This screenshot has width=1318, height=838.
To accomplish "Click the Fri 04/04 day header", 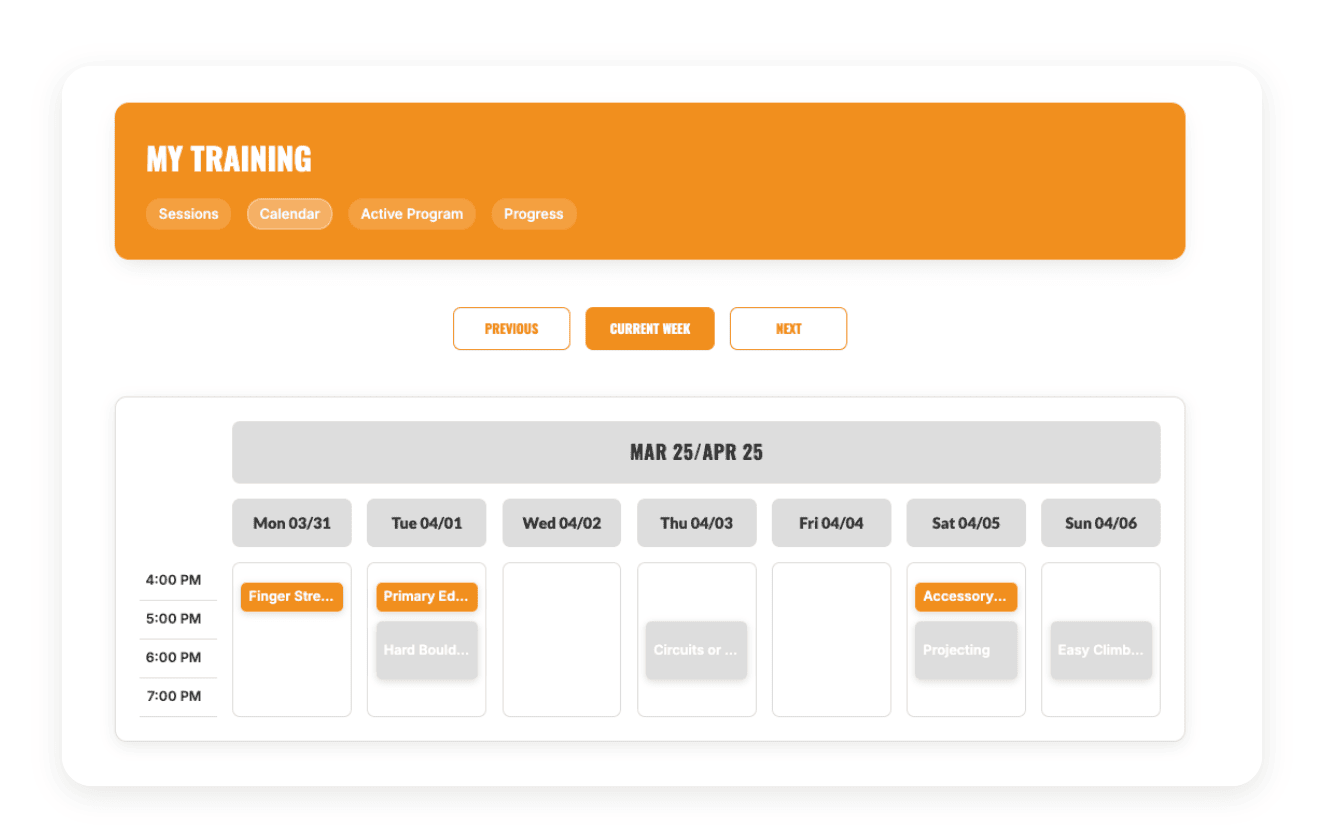I will point(831,523).
